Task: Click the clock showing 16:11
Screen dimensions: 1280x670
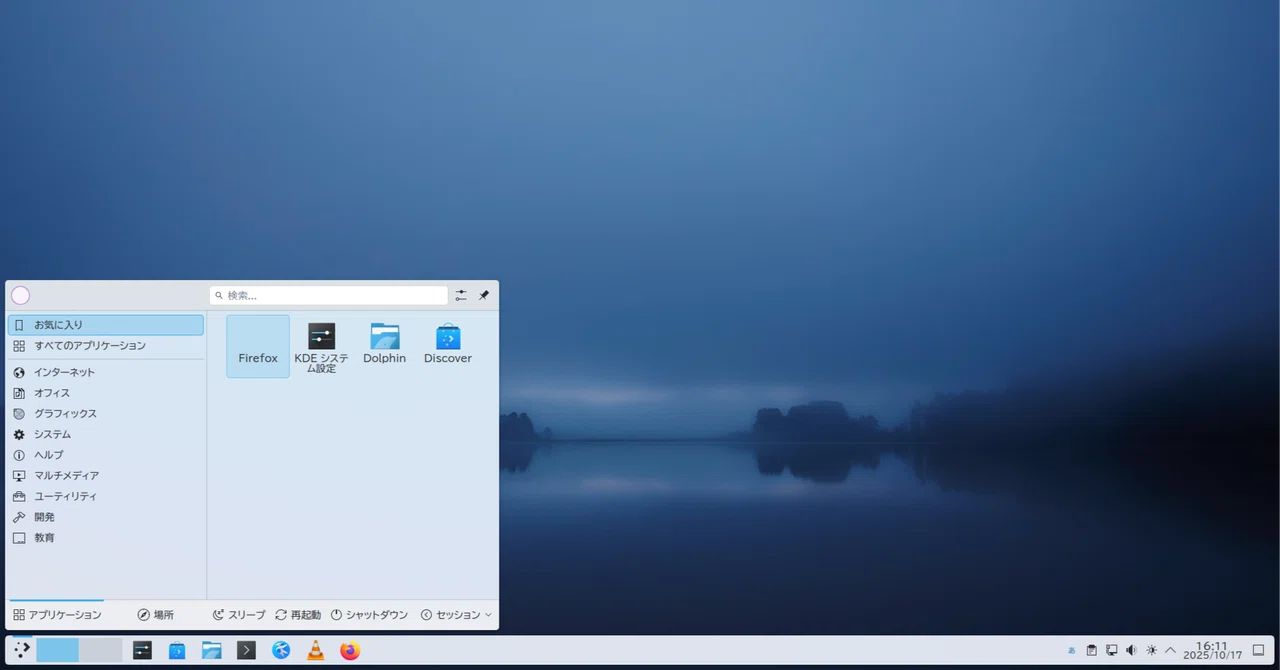Action: click(1212, 650)
